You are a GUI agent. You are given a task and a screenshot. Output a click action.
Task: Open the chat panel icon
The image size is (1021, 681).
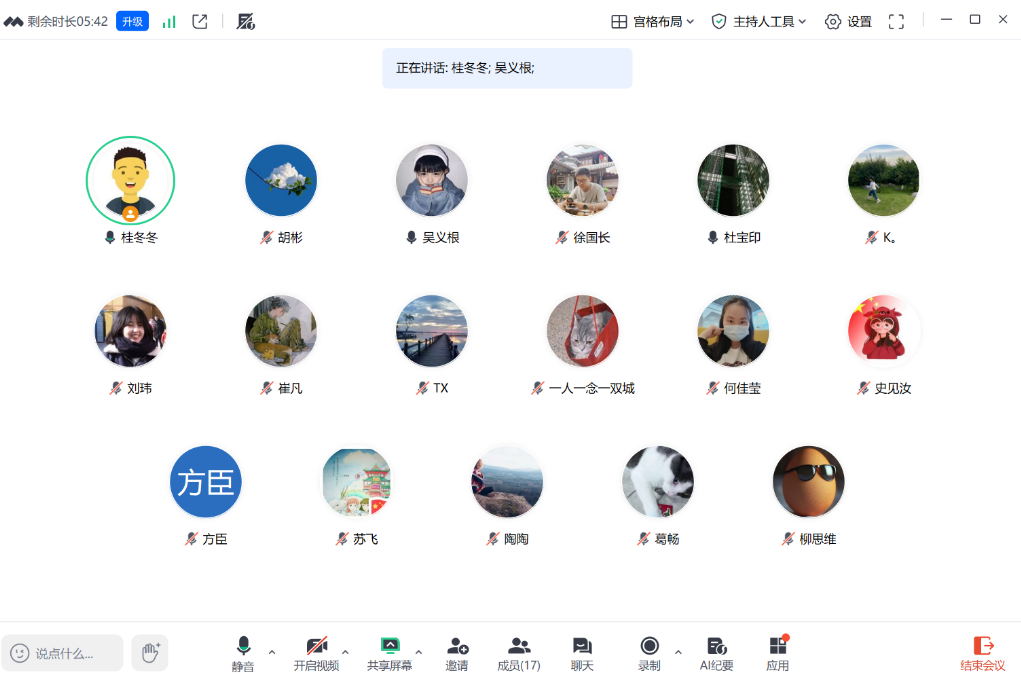582,647
